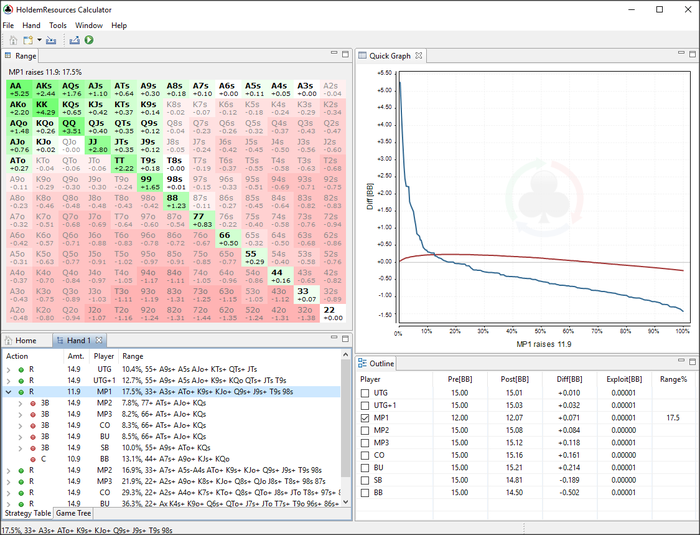The image size is (700, 535).
Task: Maximize the Quick Graph panel
Action: 692,54
